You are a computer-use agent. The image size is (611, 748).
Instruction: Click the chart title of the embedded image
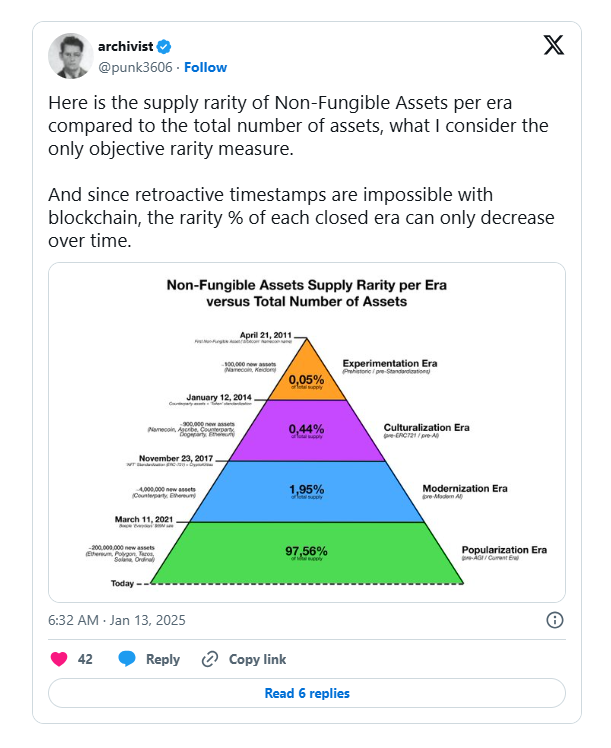[x=307, y=293]
